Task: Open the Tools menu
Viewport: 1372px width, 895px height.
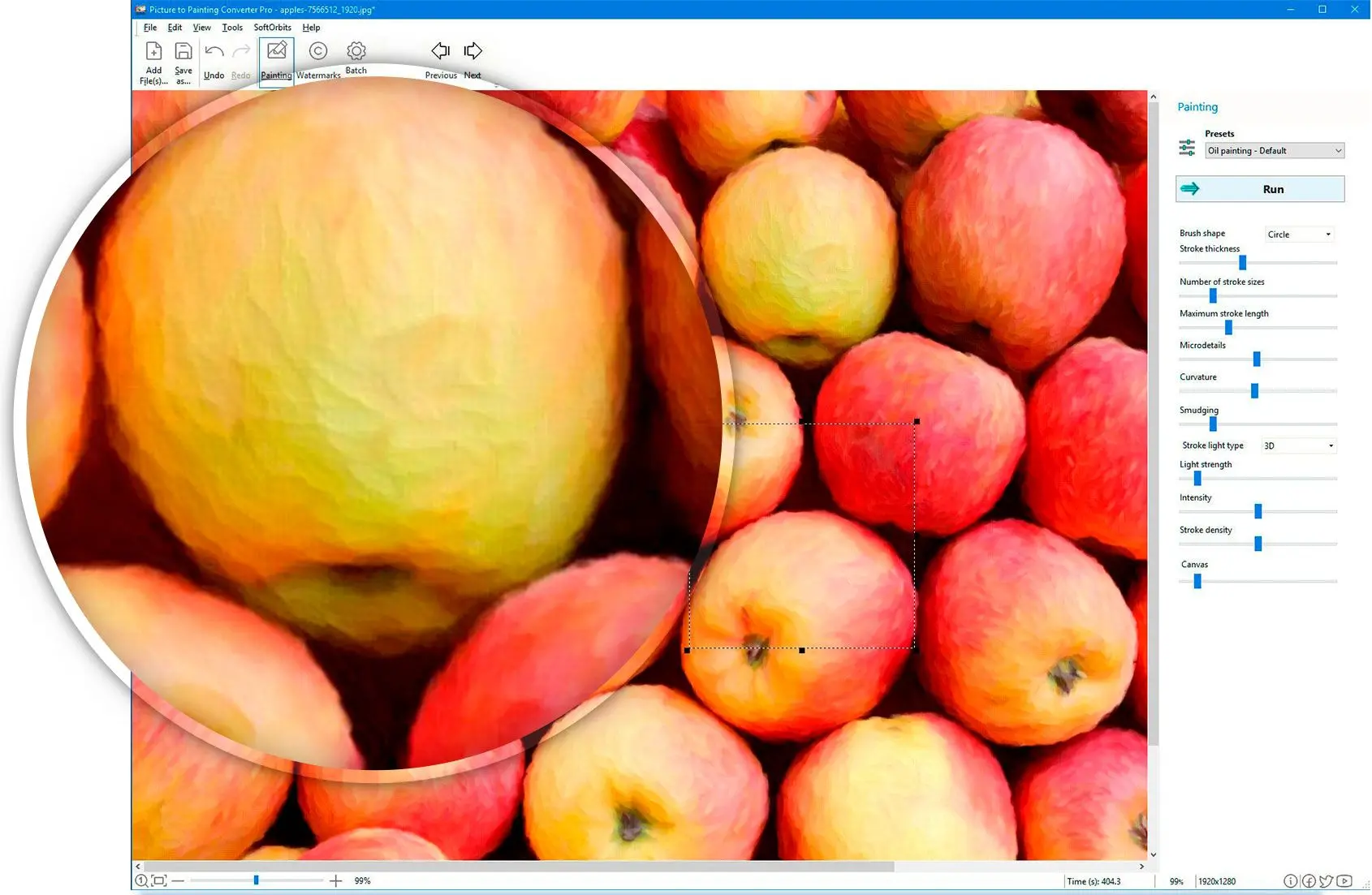Action: (232, 28)
